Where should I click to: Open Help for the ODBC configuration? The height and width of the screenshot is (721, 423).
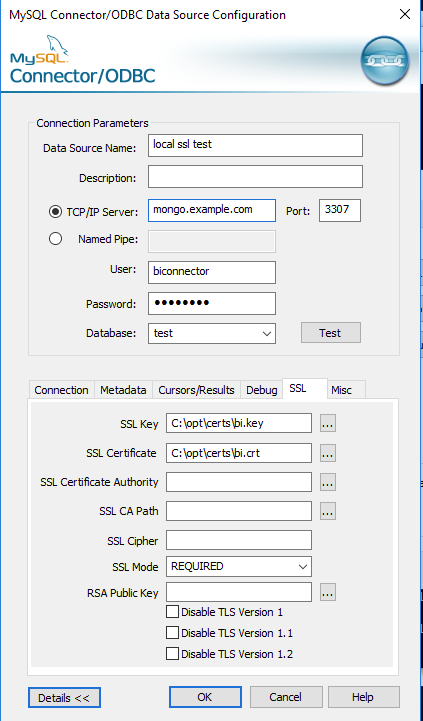[363, 697]
